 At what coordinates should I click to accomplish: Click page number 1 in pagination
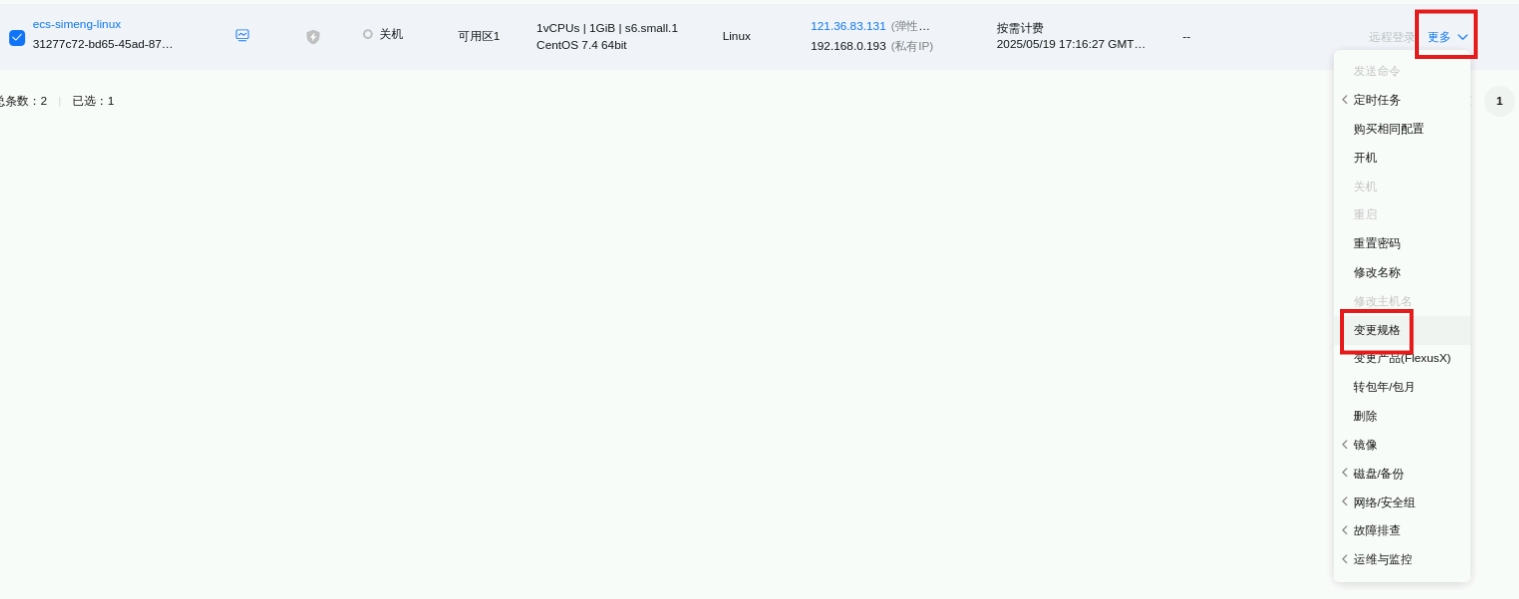point(1499,101)
